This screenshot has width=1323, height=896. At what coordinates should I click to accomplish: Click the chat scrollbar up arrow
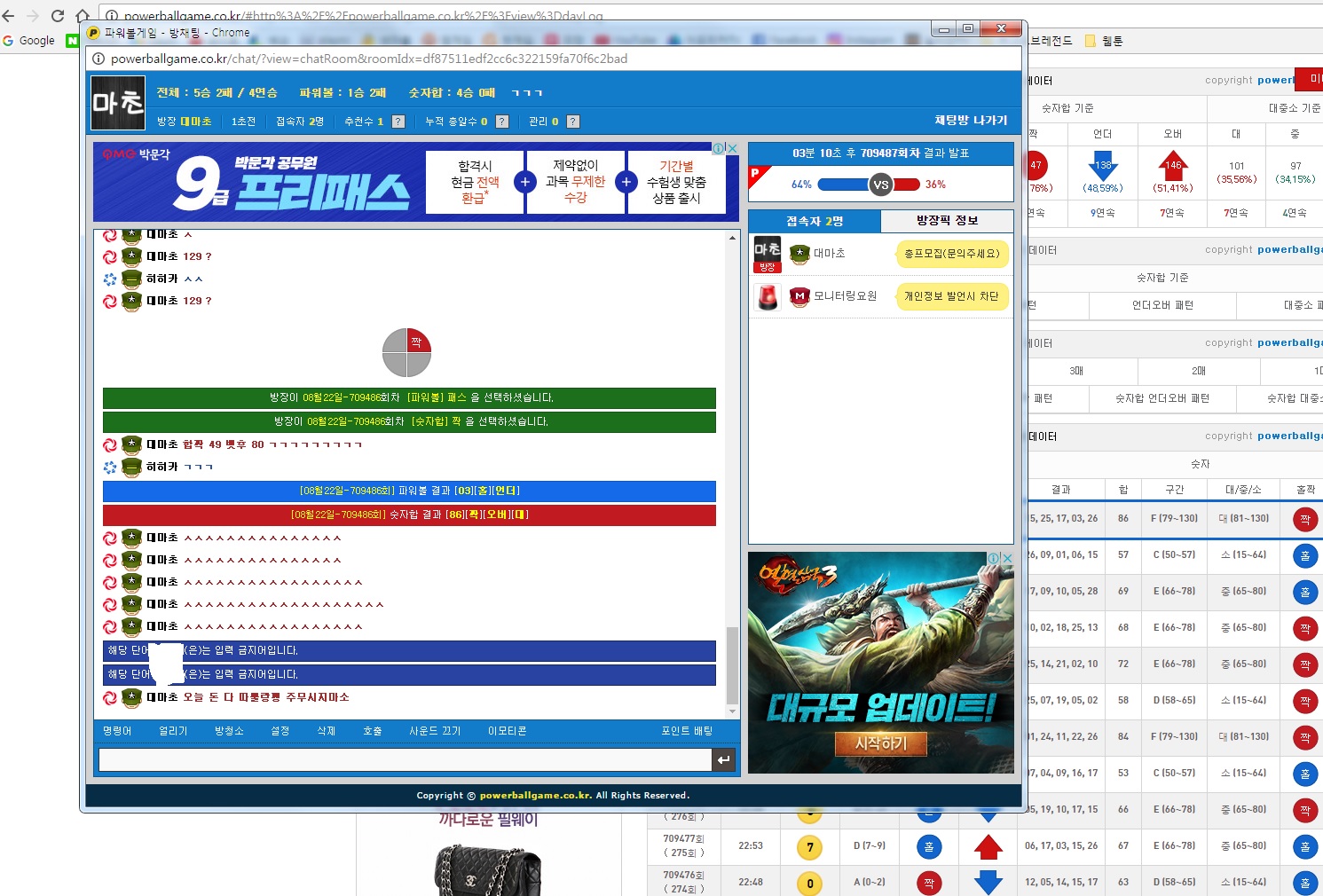732,238
